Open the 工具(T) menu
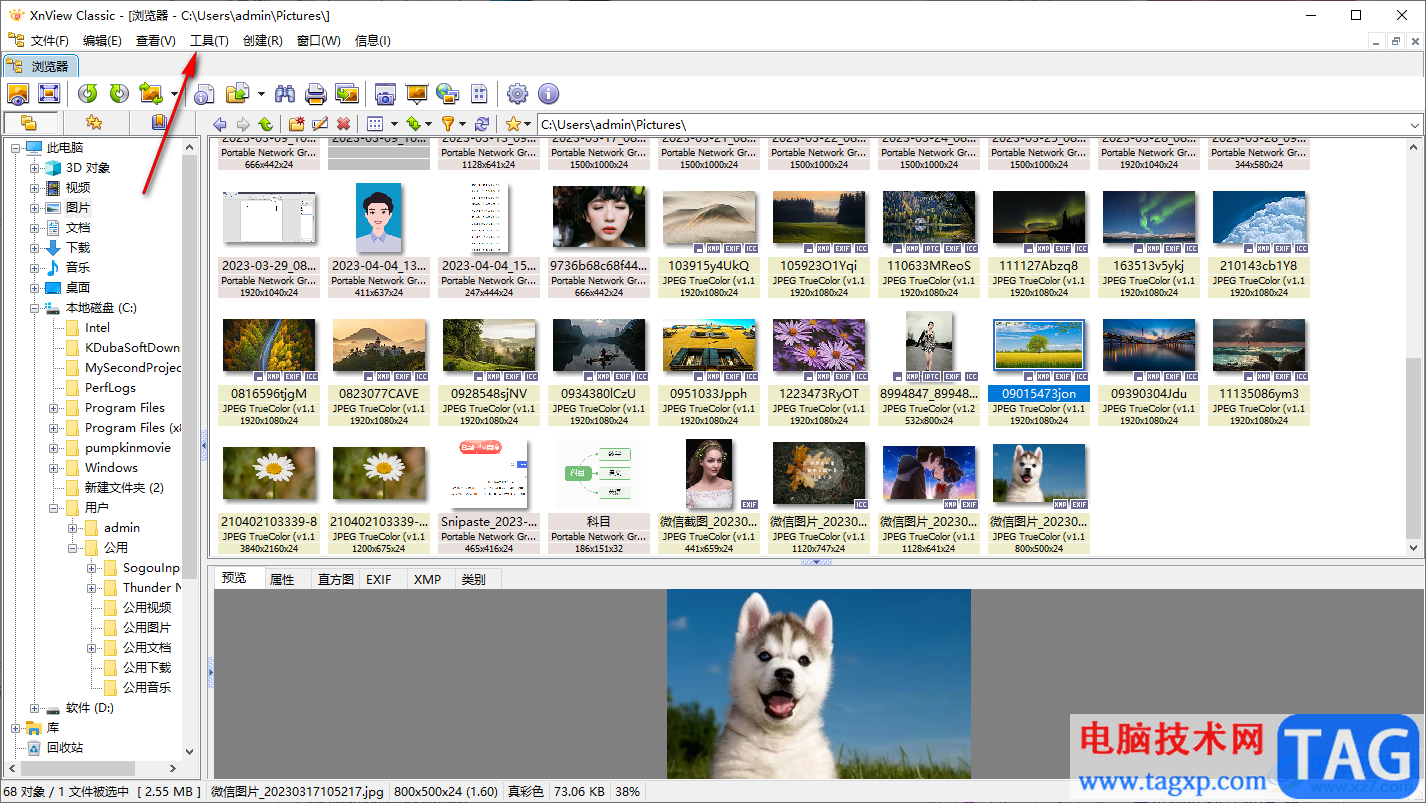Viewport: 1426px width, 803px height. [x=209, y=41]
